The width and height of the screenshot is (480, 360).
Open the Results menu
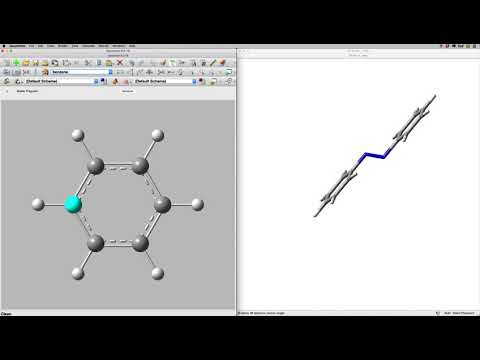pos(103,46)
